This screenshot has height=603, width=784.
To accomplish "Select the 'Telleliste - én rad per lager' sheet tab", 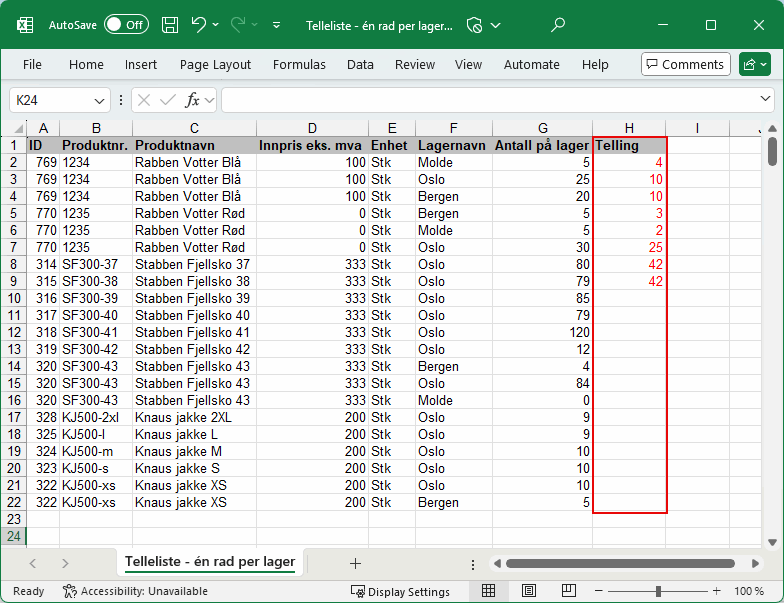I will pyautogui.click(x=210, y=562).
